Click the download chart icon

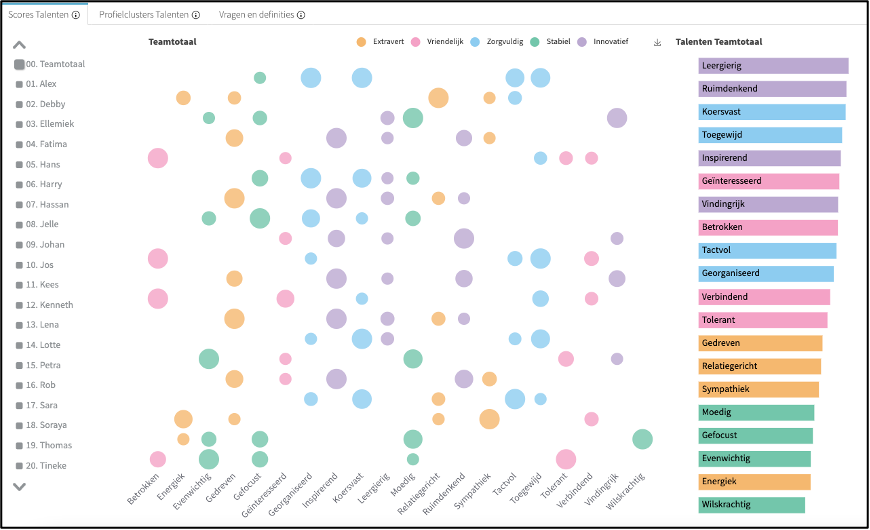pos(657,43)
